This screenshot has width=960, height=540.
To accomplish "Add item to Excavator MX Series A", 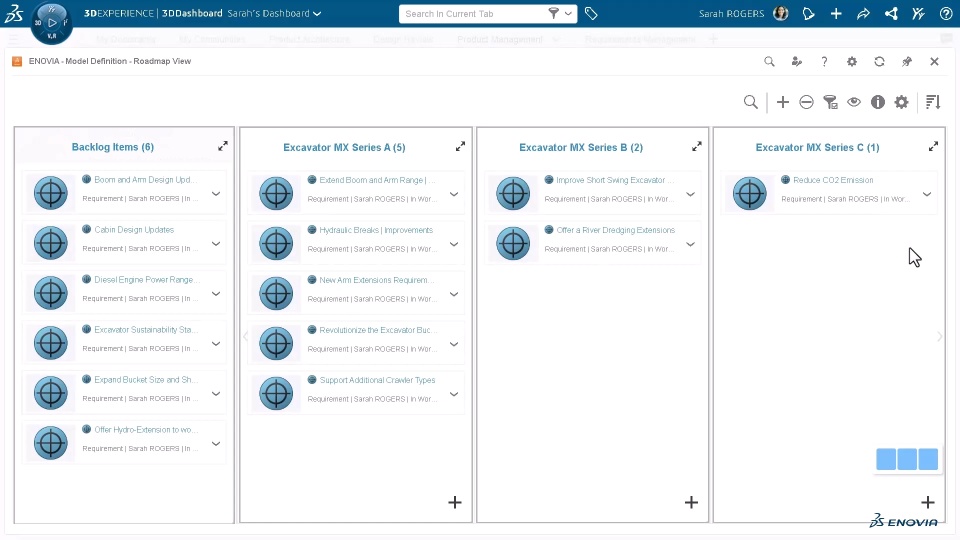I will click(x=454, y=502).
